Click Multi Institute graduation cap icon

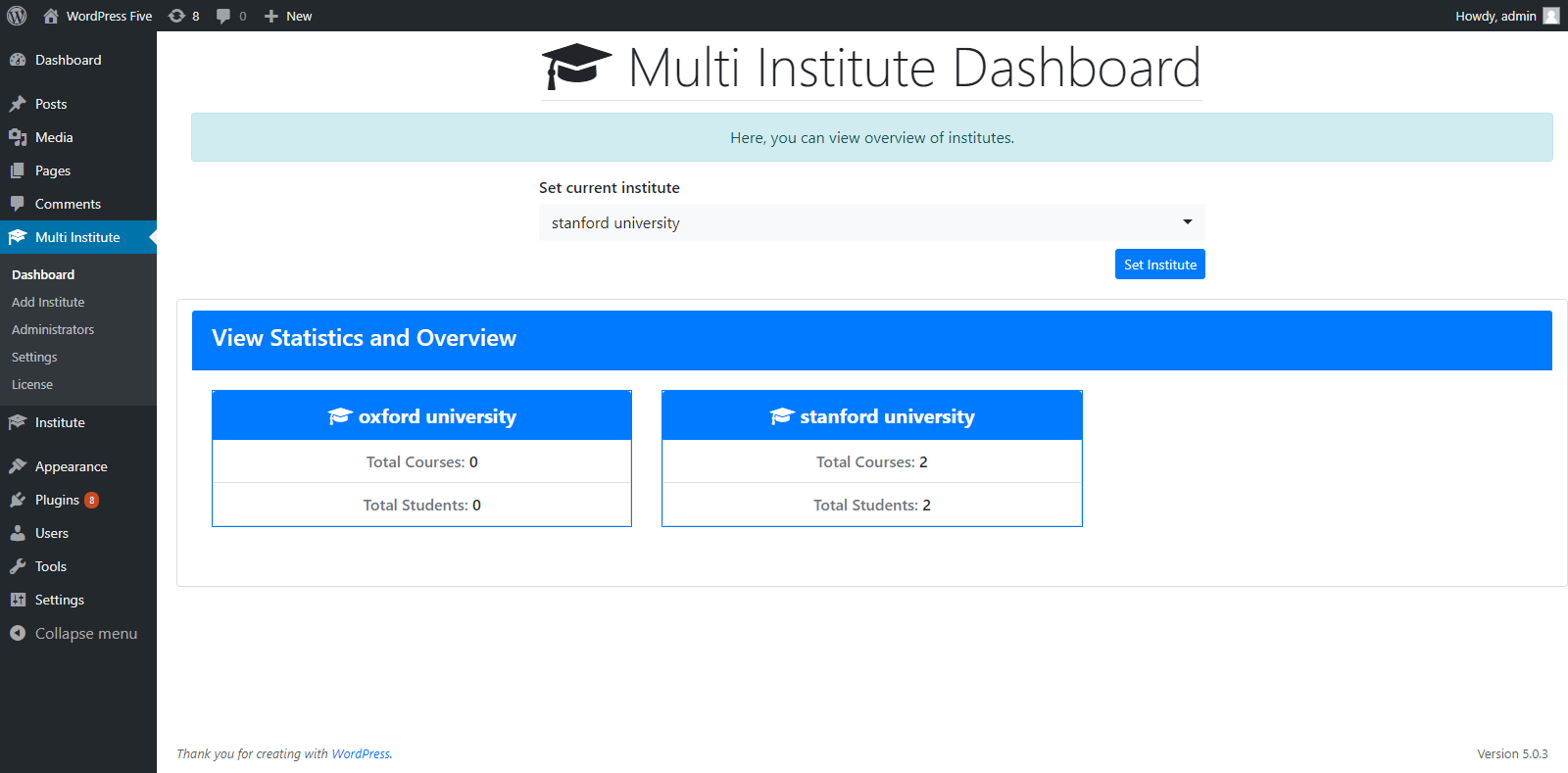18,237
